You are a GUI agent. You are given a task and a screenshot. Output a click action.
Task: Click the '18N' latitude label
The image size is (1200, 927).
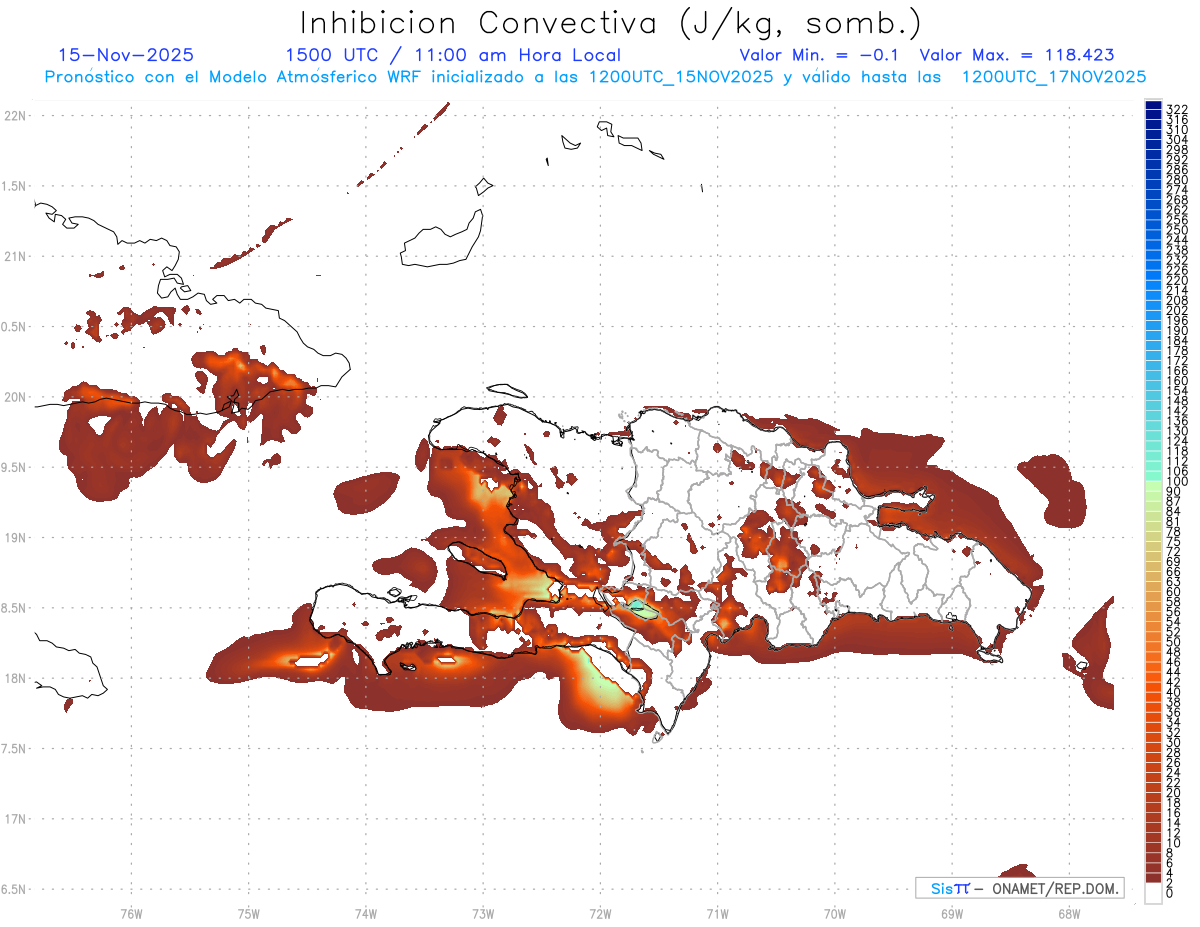[14, 678]
